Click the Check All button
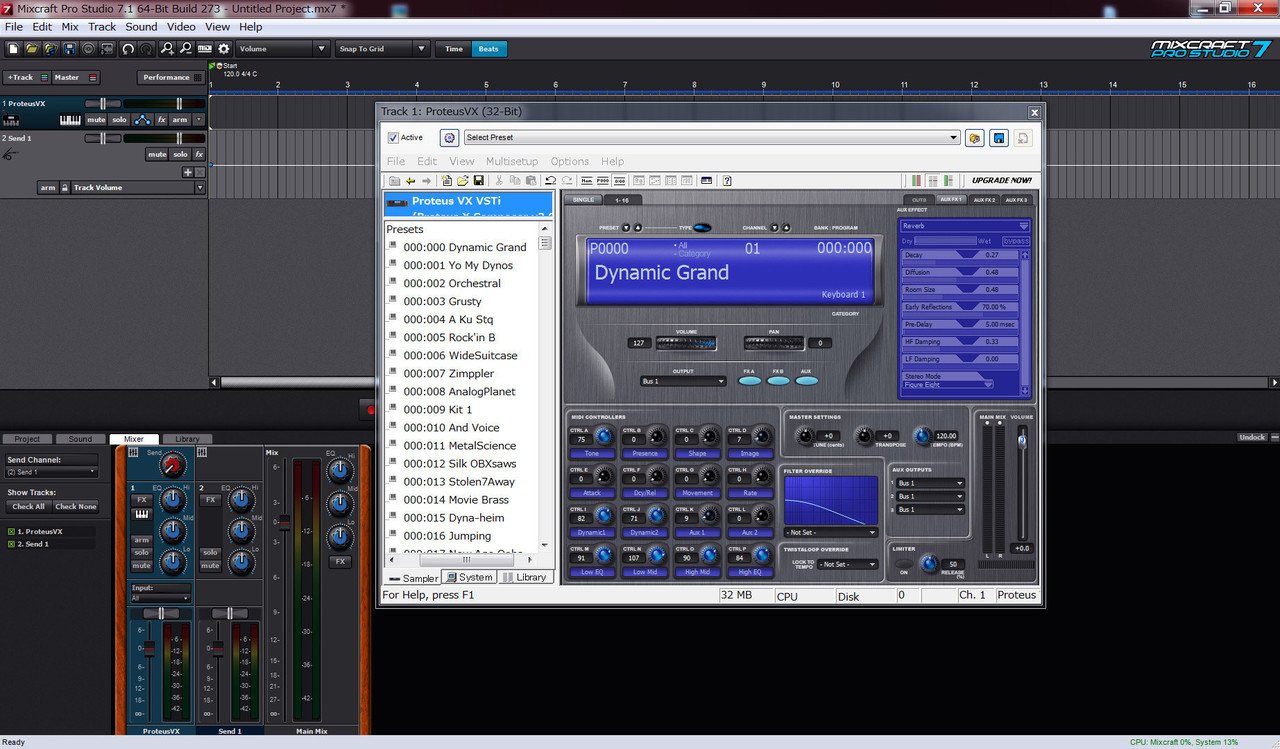The height and width of the screenshot is (749, 1280). tap(28, 506)
